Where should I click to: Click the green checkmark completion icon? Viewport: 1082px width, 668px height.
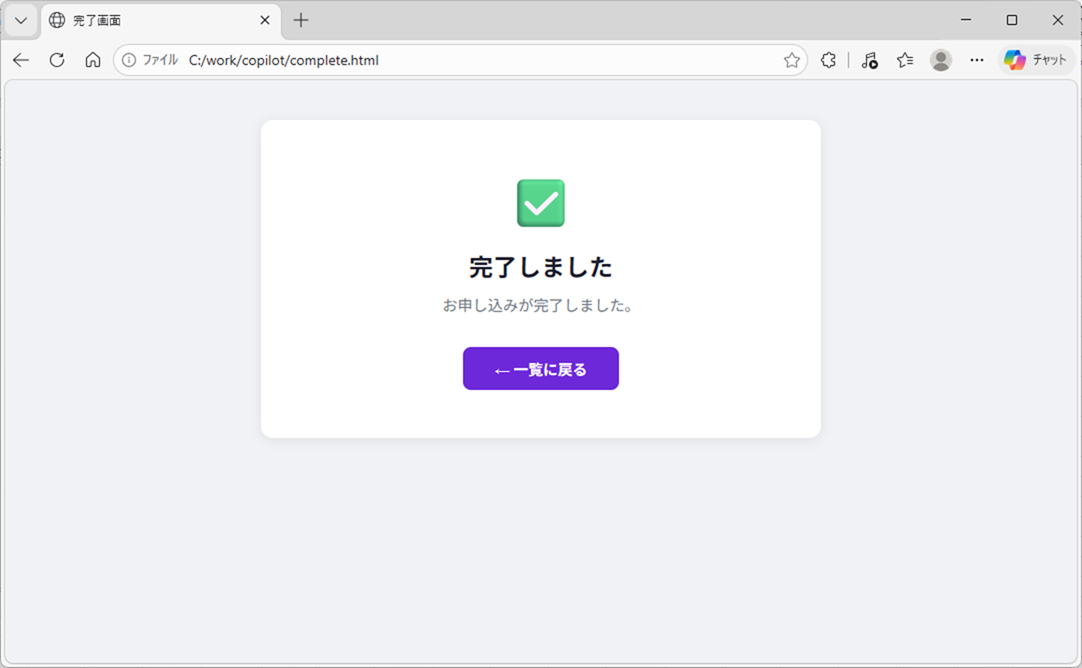[541, 203]
